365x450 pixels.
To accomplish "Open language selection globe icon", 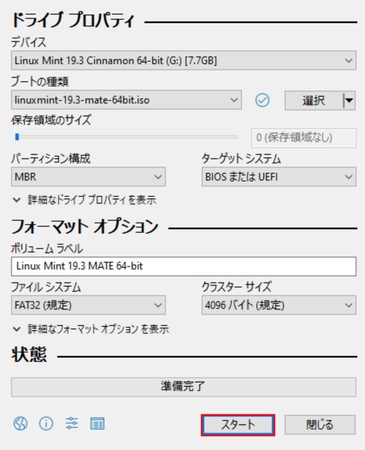I will pyautogui.click(x=20, y=424).
